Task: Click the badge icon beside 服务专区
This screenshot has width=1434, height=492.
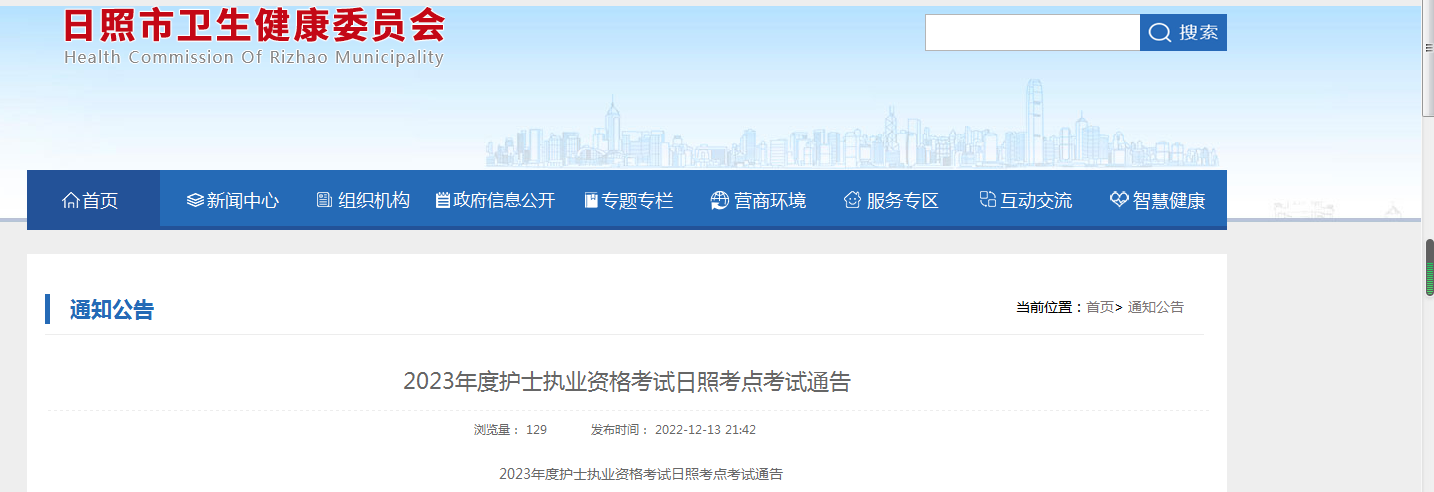Action: pyautogui.click(x=852, y=200)
